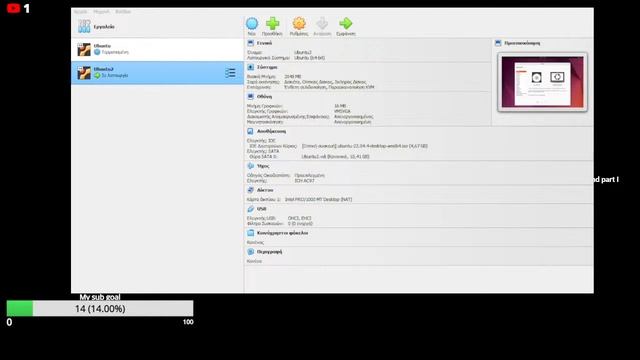Open the Ubuntu2 machine menu list icon
This screenshot has height=360, width=640.
230,73
